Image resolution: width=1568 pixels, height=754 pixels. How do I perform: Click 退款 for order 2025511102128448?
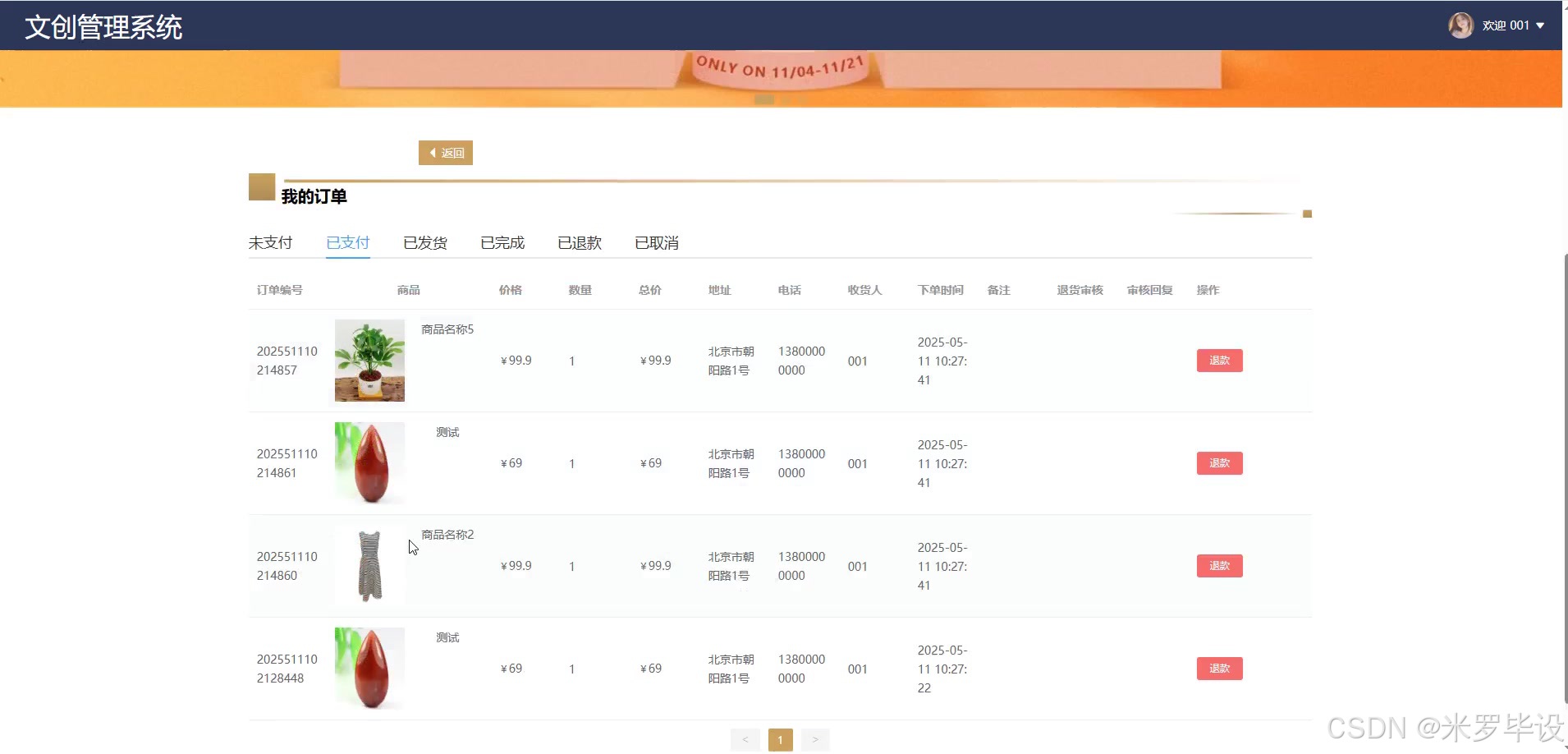tap(1219, 669)
